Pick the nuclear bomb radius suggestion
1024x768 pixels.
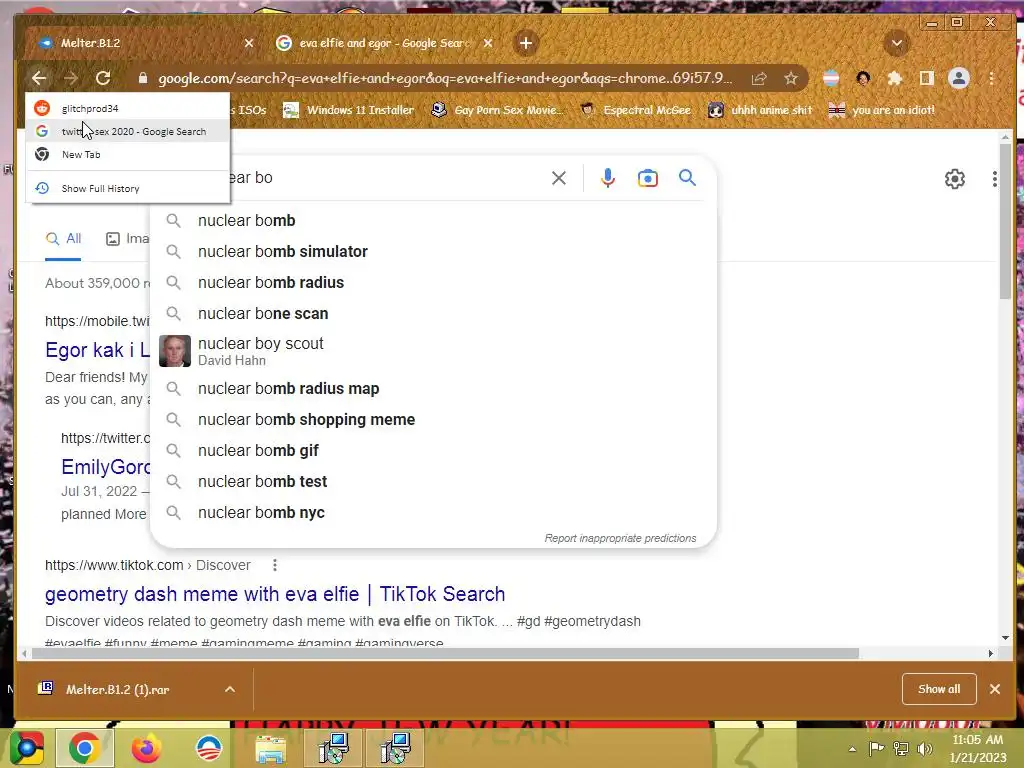point(434,283)
